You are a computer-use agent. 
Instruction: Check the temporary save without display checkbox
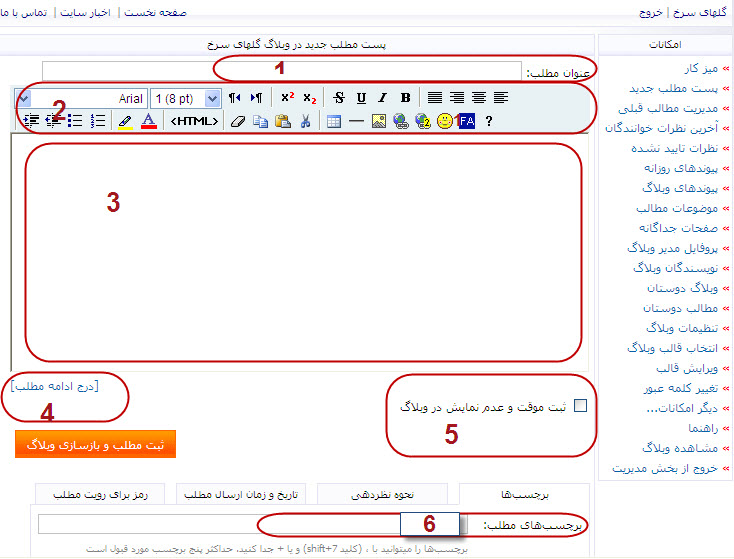(580, 405)
